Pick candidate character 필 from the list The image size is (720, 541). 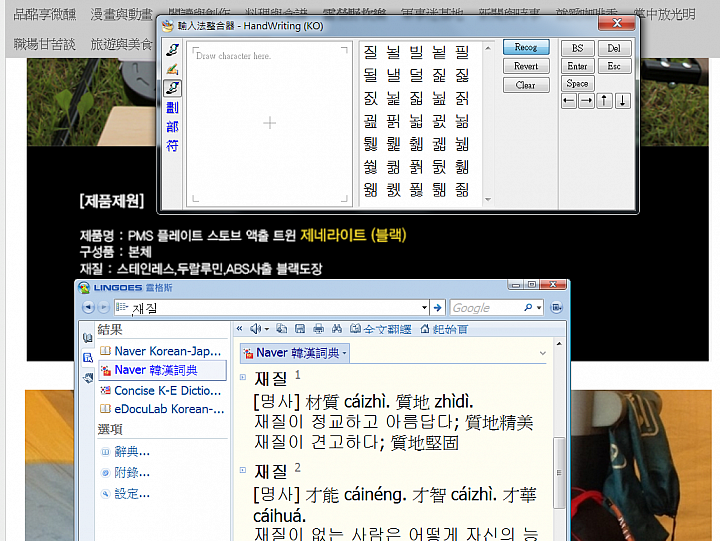(462, 52)
